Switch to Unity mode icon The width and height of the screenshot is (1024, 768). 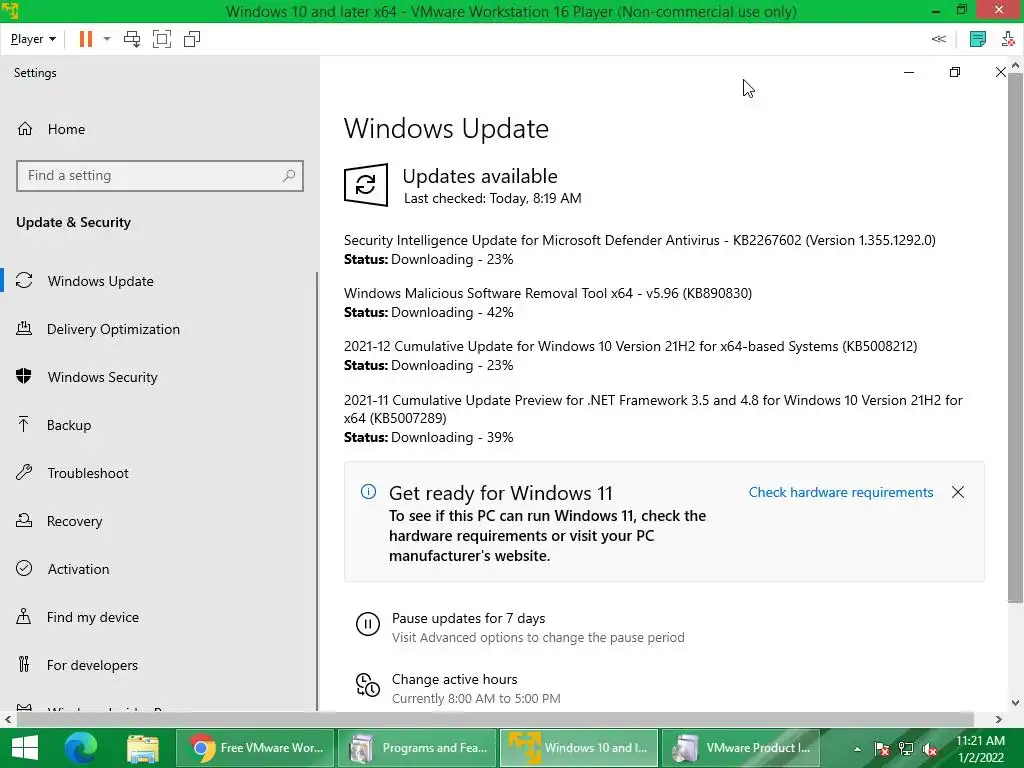[192, 39]
